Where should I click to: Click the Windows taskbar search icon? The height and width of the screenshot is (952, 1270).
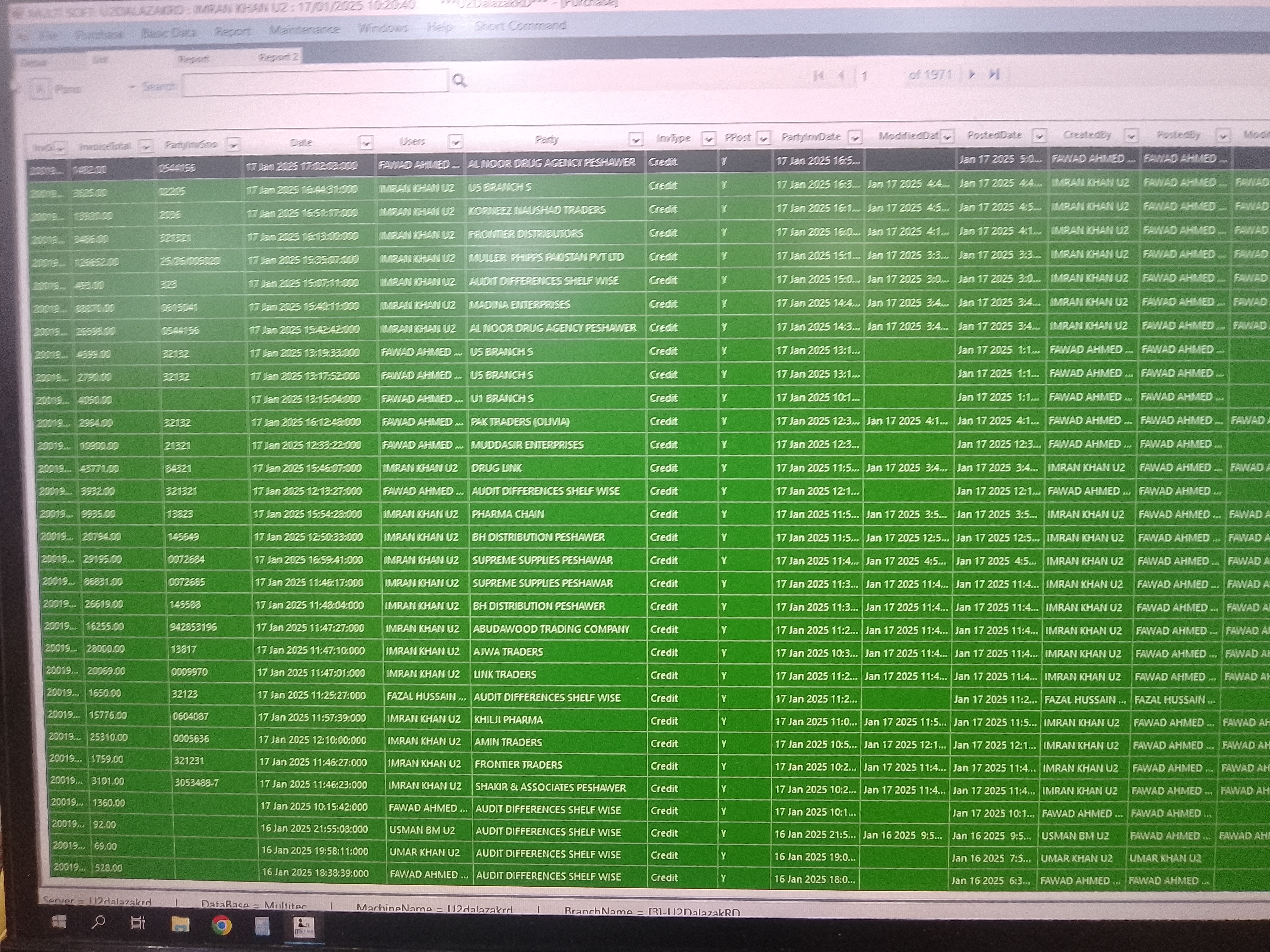click(99, 922)
